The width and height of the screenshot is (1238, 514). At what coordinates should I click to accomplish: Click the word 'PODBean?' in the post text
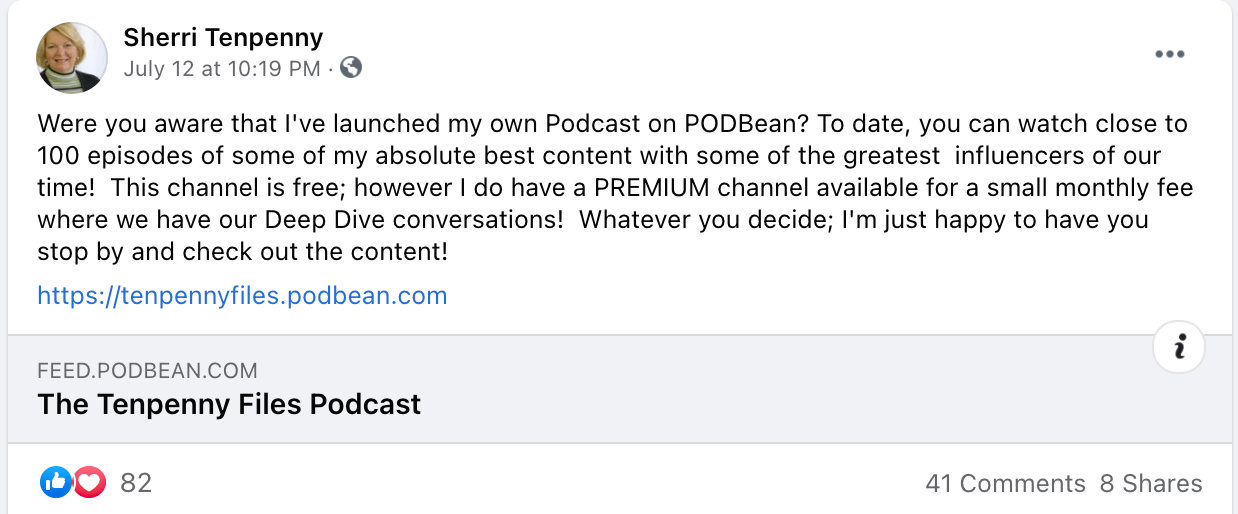point(747,125)
